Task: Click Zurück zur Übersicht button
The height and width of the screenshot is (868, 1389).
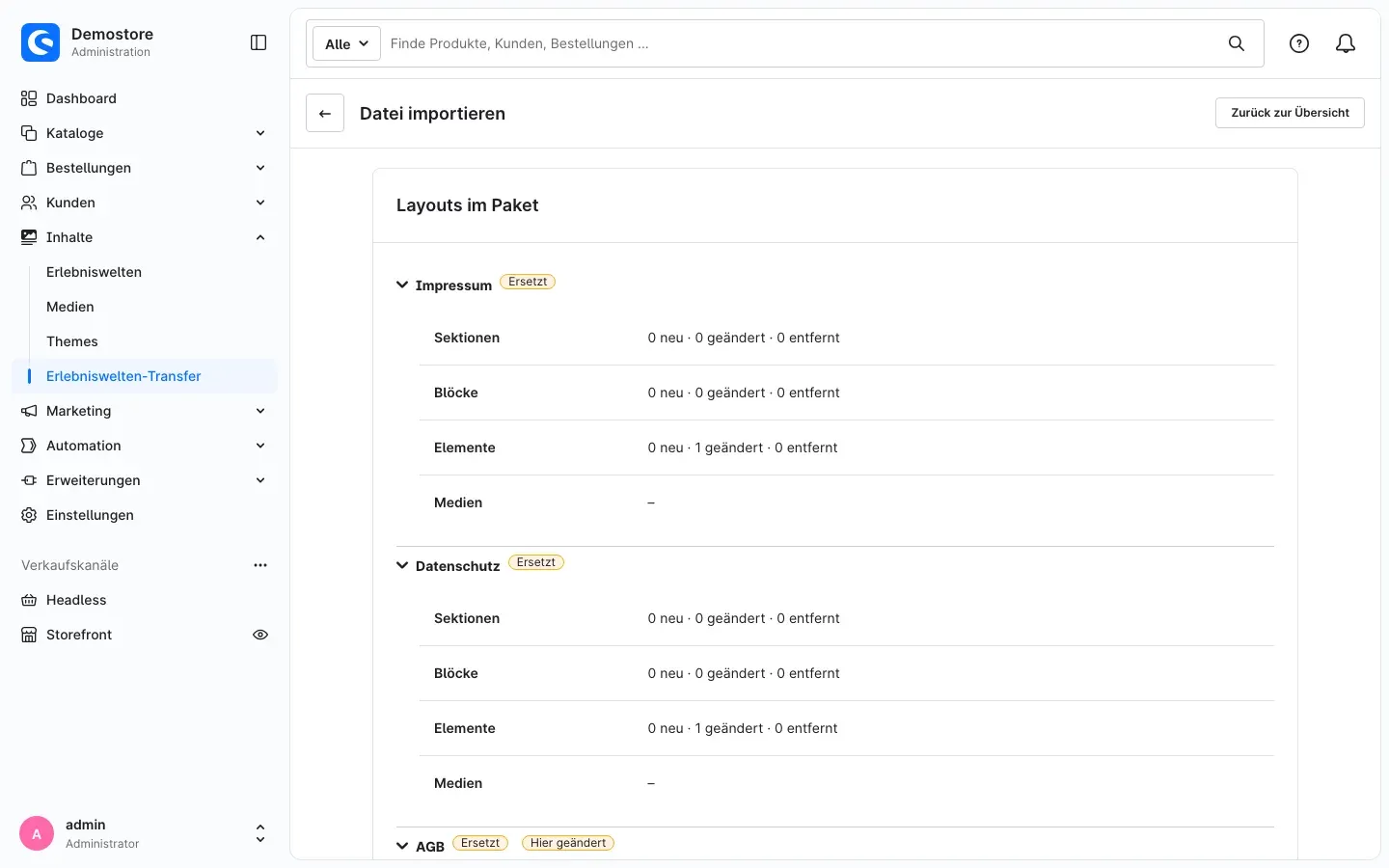Action: coord(1290,113)
